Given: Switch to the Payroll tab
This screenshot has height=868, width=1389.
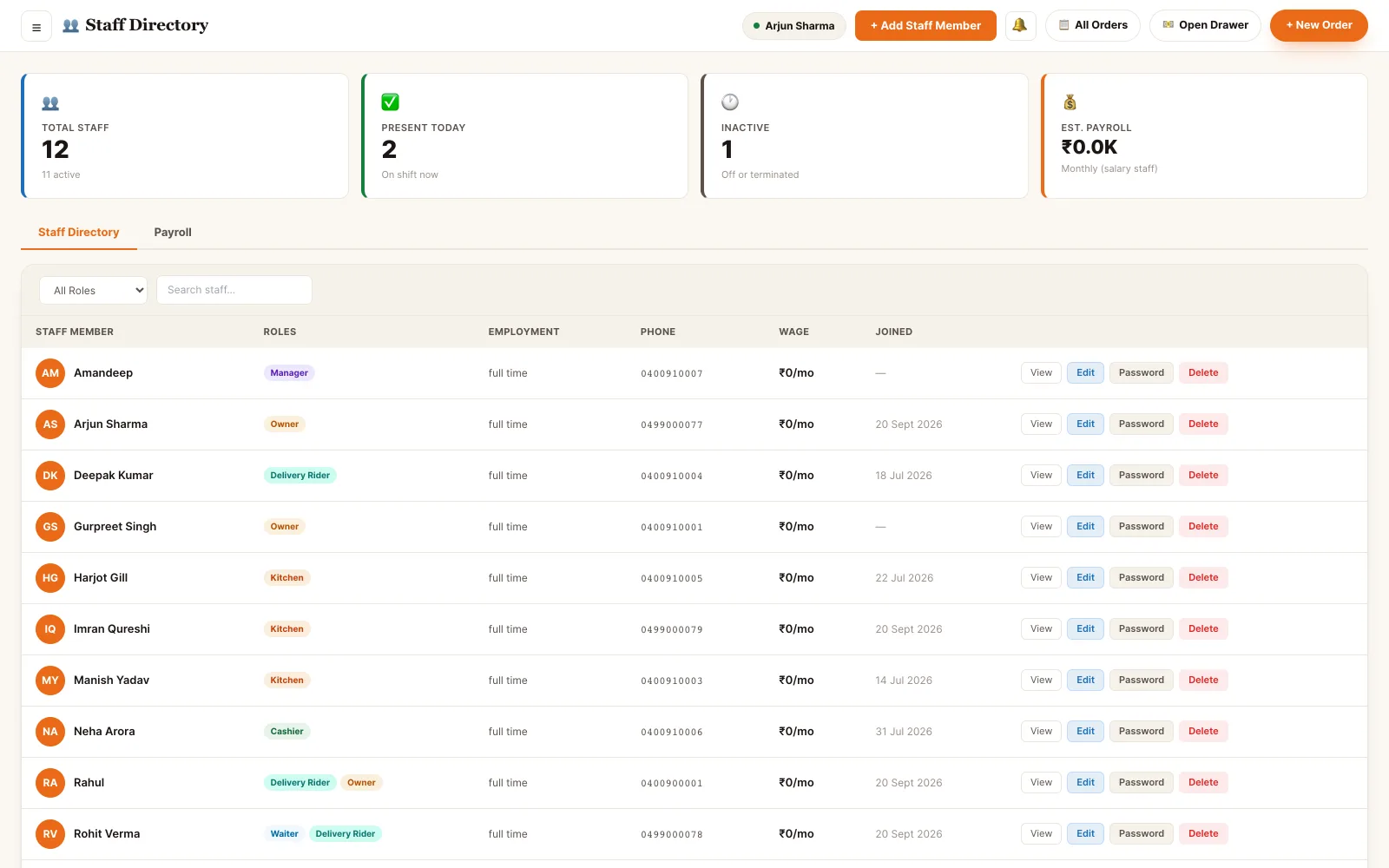Looking at the screenshot, I should click(x=173, y=232).
